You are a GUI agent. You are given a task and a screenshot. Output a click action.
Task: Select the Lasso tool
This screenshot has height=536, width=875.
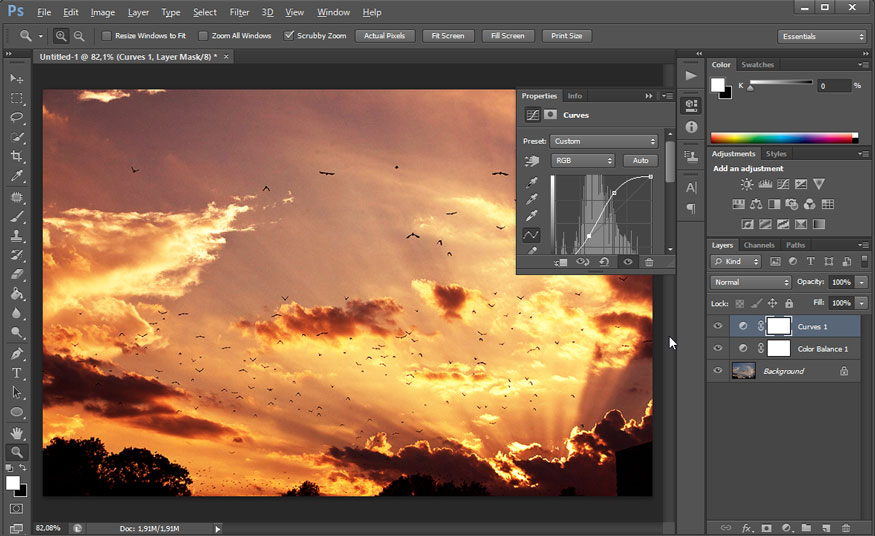[x=17, y=118]
